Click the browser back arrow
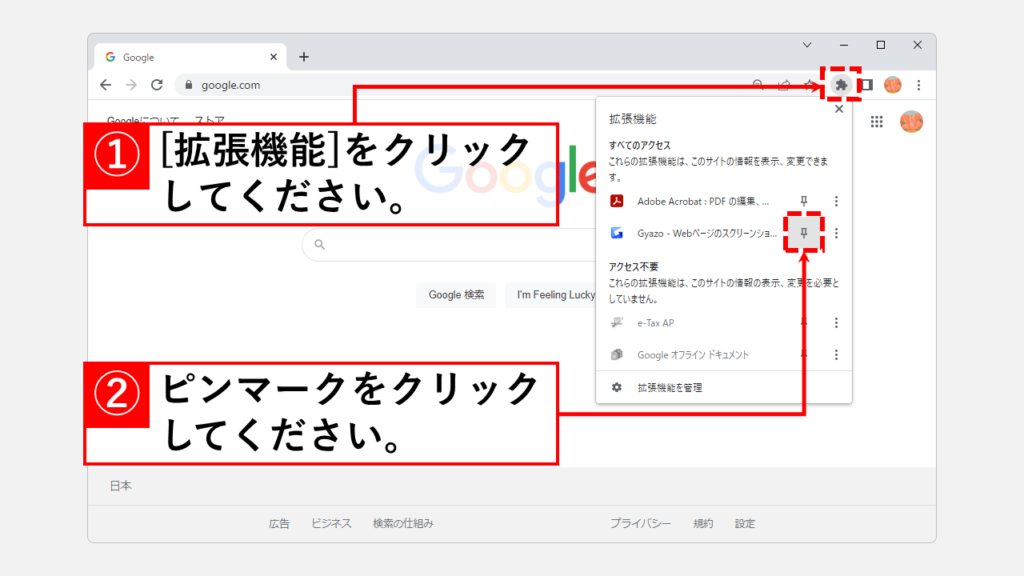 coord(106,85)
